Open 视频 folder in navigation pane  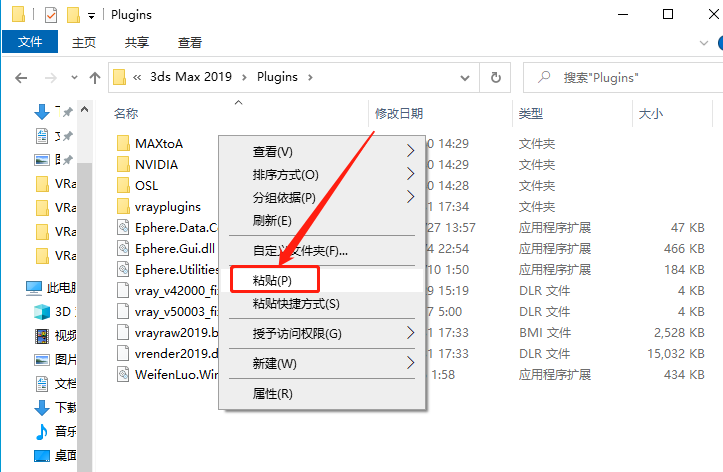click(55, 336)
